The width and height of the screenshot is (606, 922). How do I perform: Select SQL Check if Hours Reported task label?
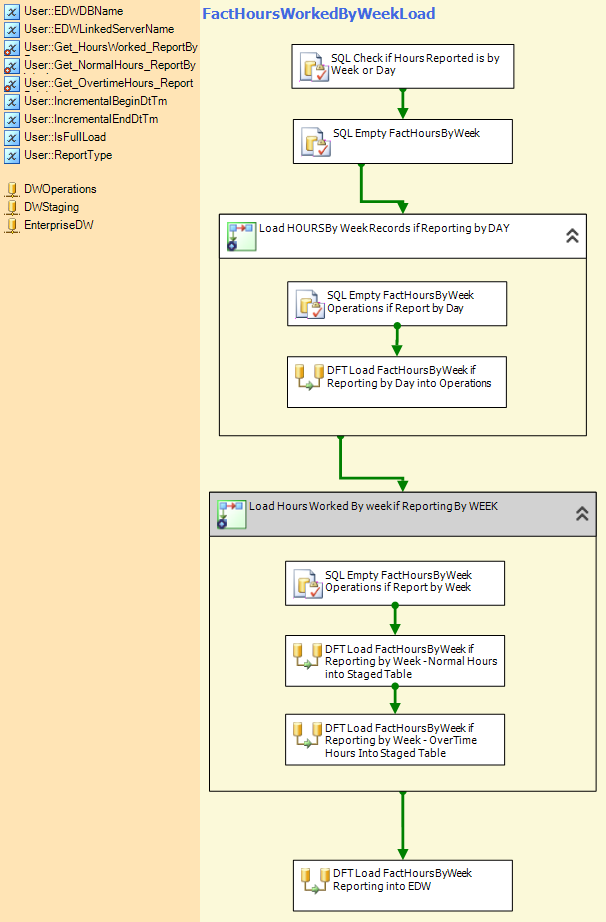(415, 64)
